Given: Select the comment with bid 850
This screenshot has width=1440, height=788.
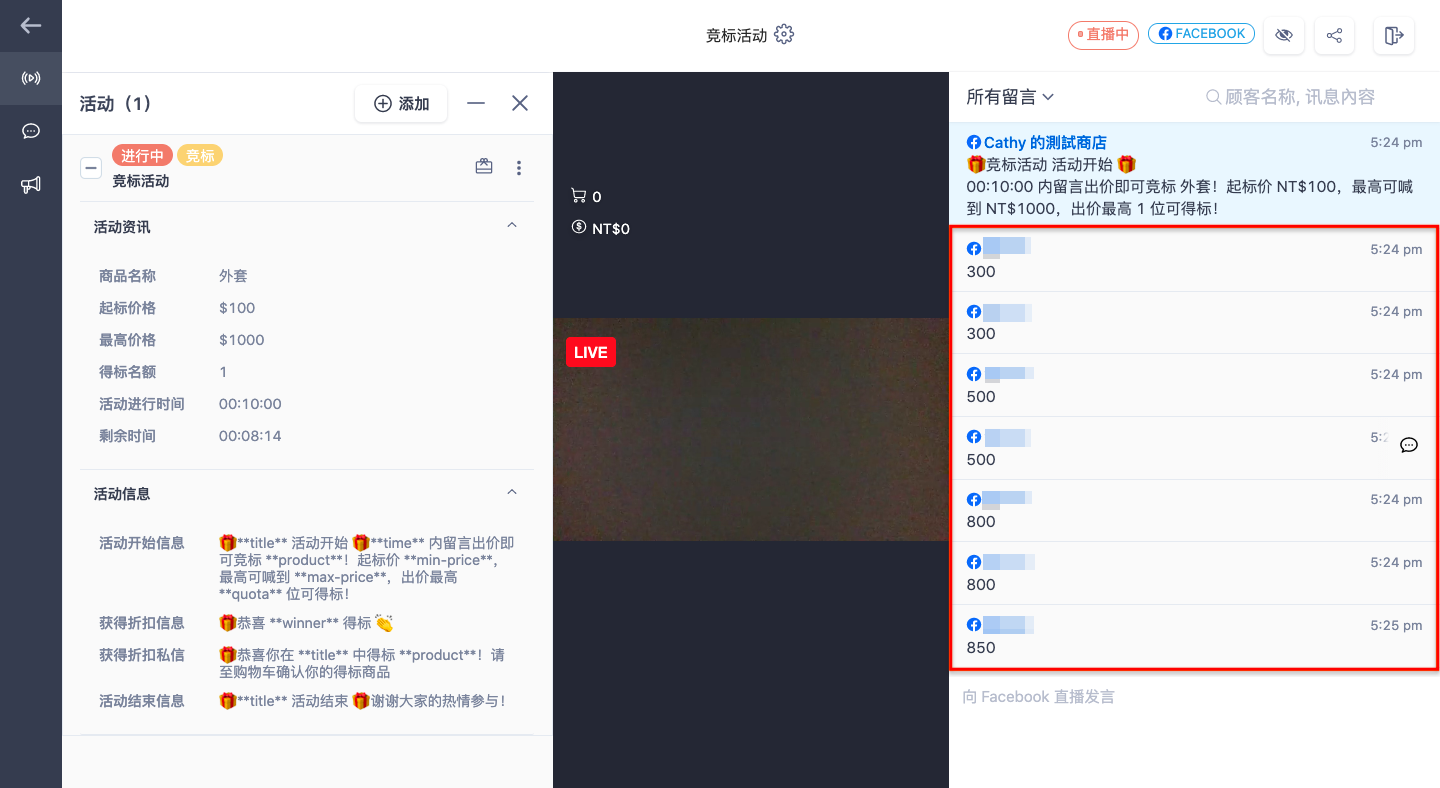Looking at the screenshot, I should [1194, 636].
